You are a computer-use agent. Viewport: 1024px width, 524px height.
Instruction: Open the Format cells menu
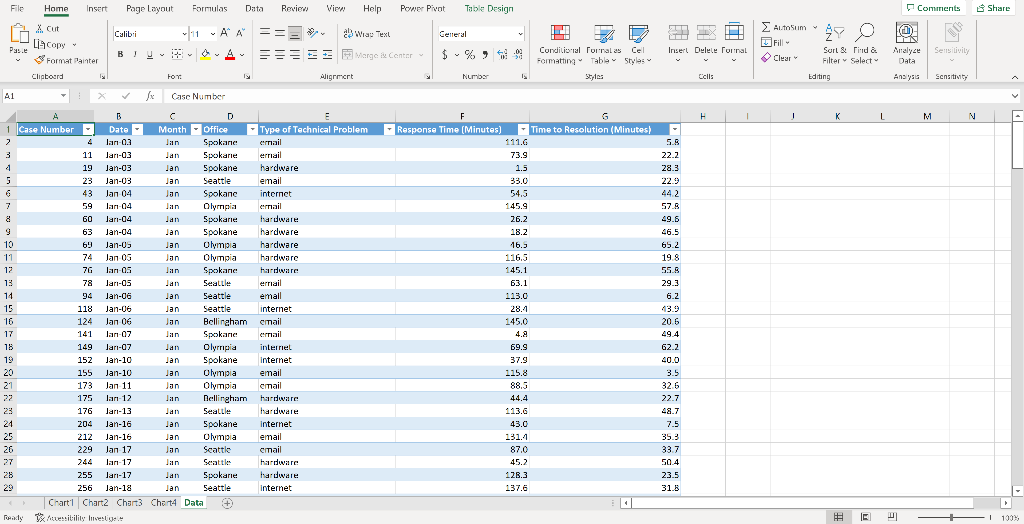(734, 44)
